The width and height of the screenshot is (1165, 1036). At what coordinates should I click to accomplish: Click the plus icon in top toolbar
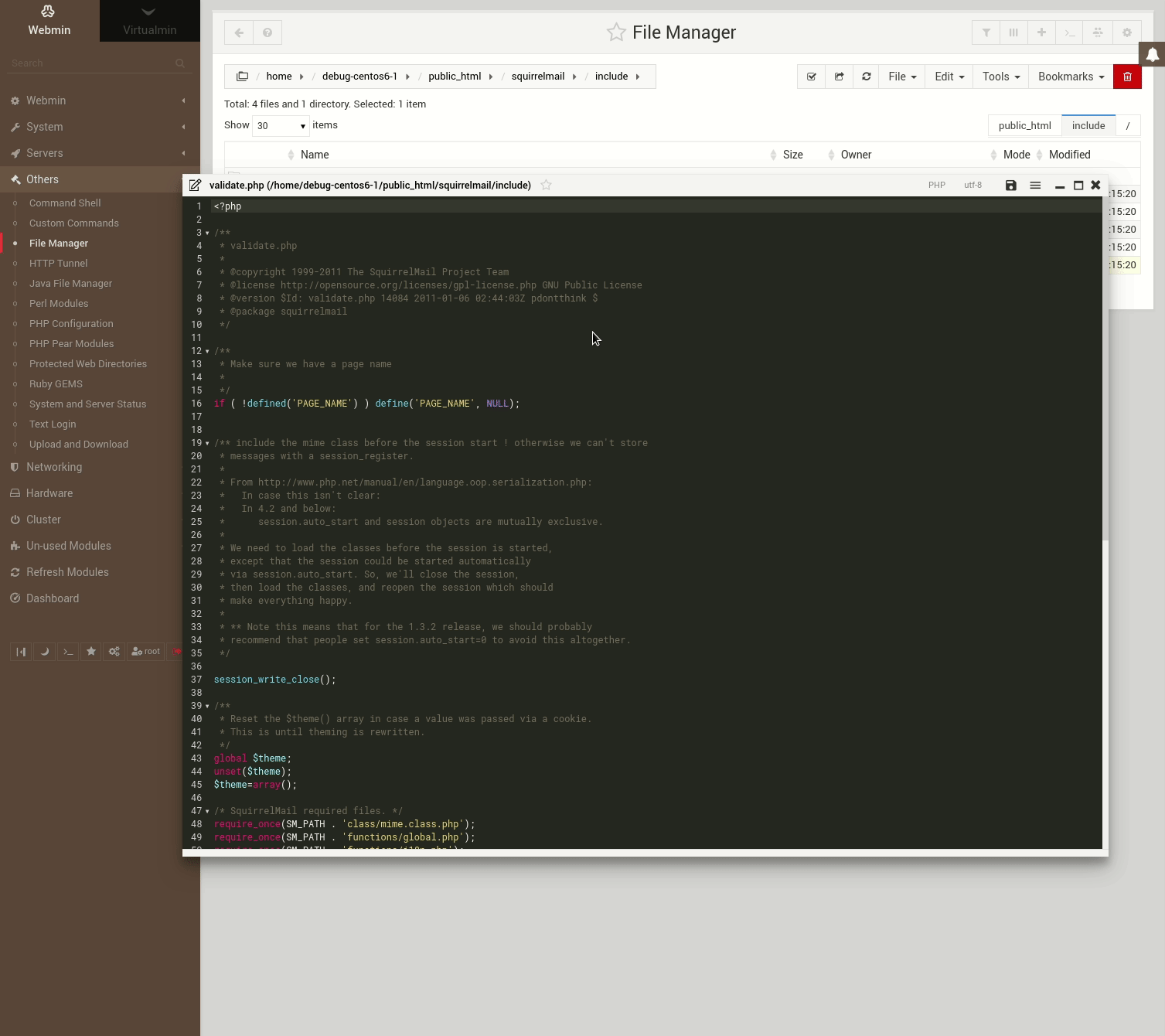click(1041, 32)
